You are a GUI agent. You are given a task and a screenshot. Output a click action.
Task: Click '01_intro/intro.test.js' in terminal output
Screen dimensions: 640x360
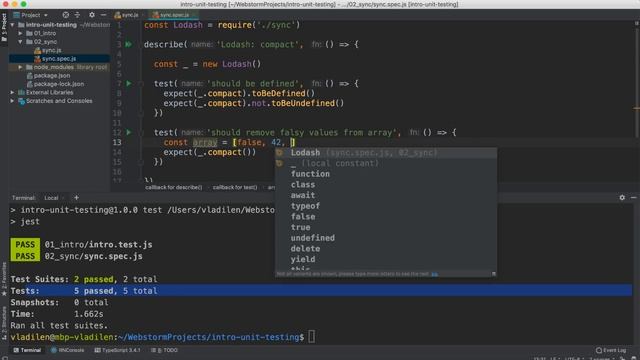coord(98,244)
